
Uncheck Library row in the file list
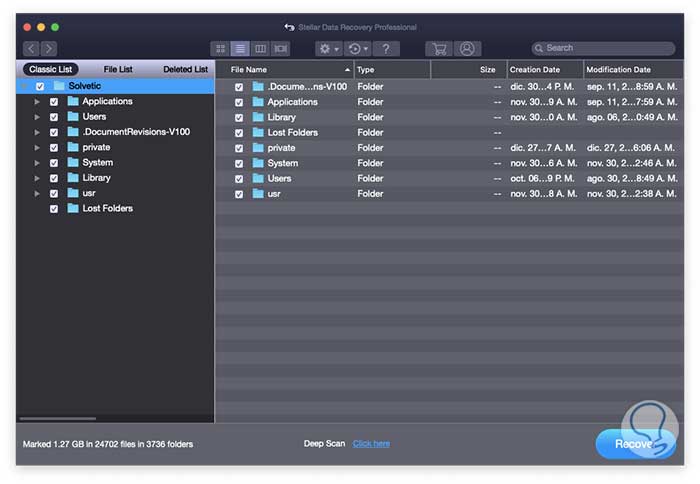239,117
